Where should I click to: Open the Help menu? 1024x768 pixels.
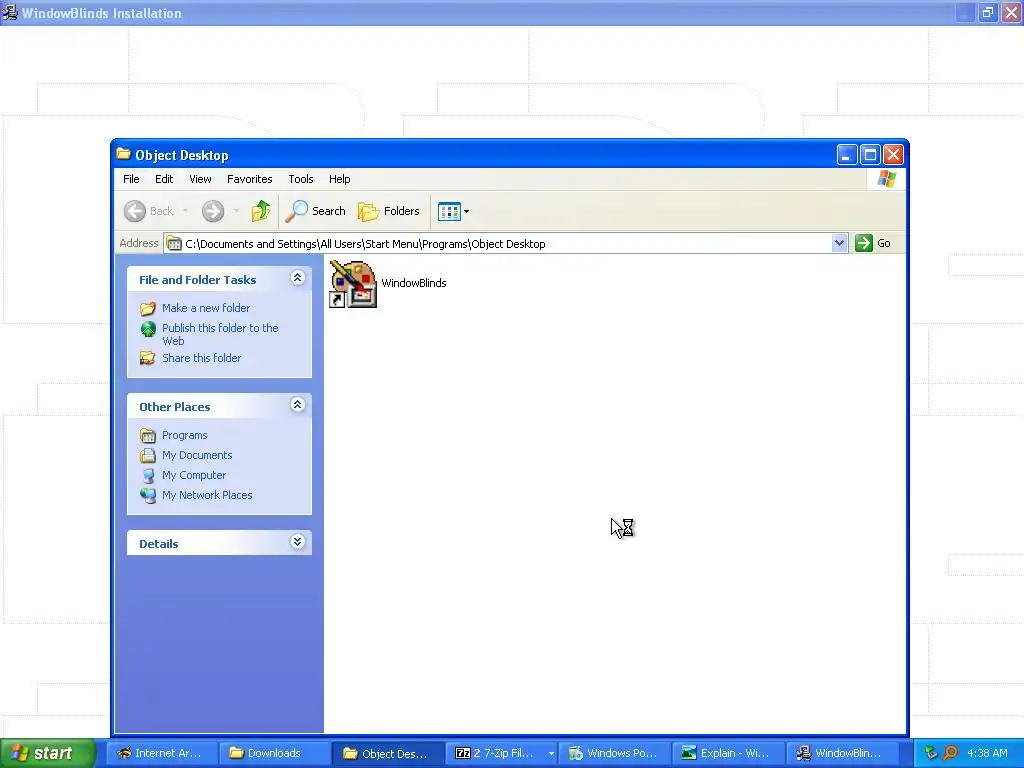click(x=340, y=179)
